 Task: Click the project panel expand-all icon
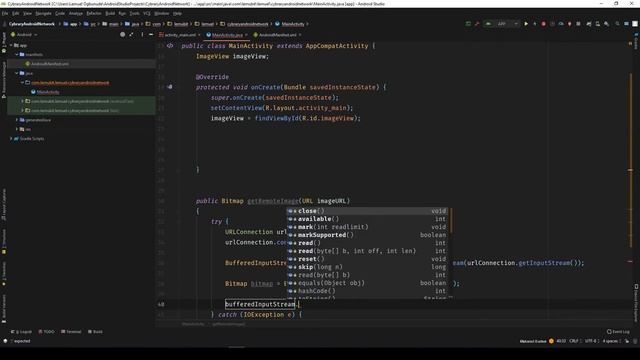pyautogui.click(x=131, y=35)
